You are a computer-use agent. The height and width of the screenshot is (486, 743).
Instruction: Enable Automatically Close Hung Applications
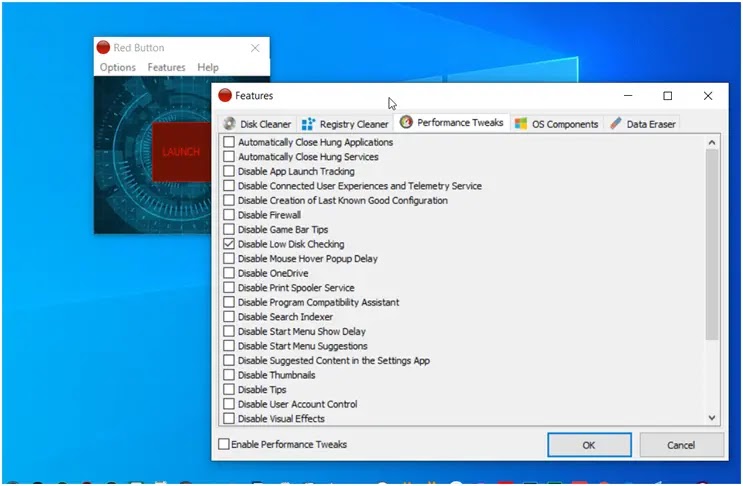pyautogui.click(x=229, y=142)
